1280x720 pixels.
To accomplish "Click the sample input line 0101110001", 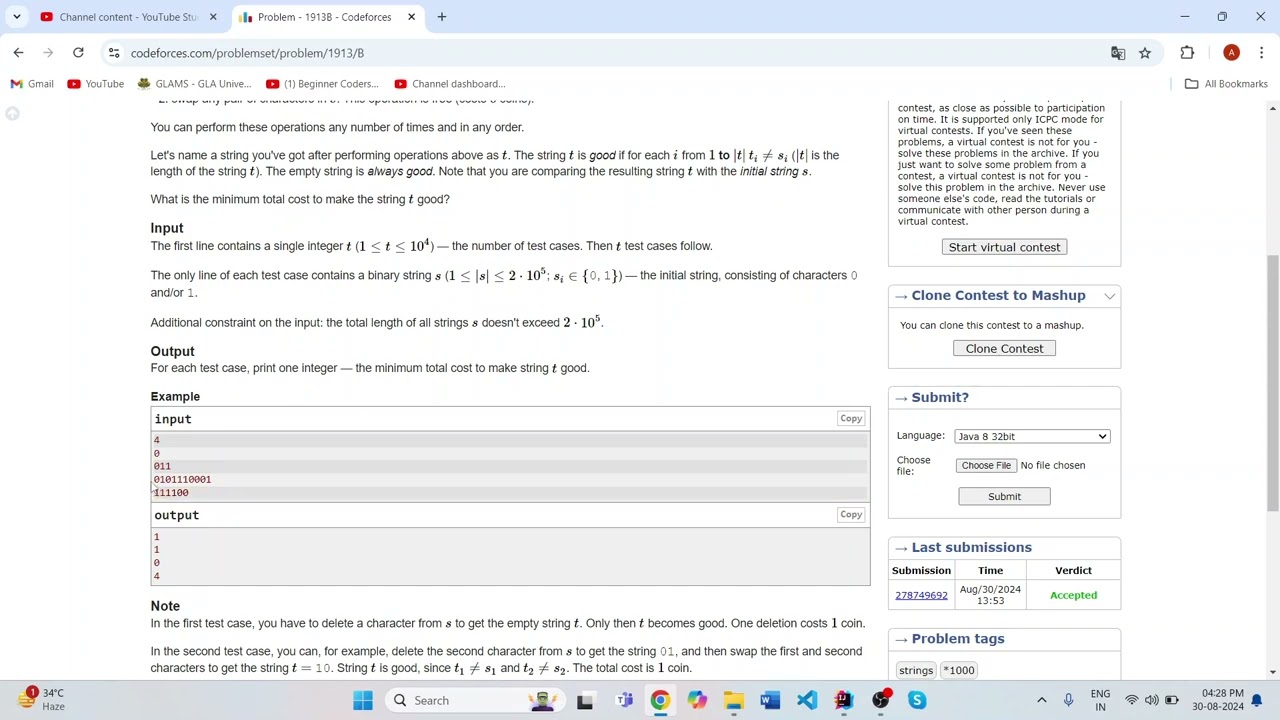I will 182,480.
